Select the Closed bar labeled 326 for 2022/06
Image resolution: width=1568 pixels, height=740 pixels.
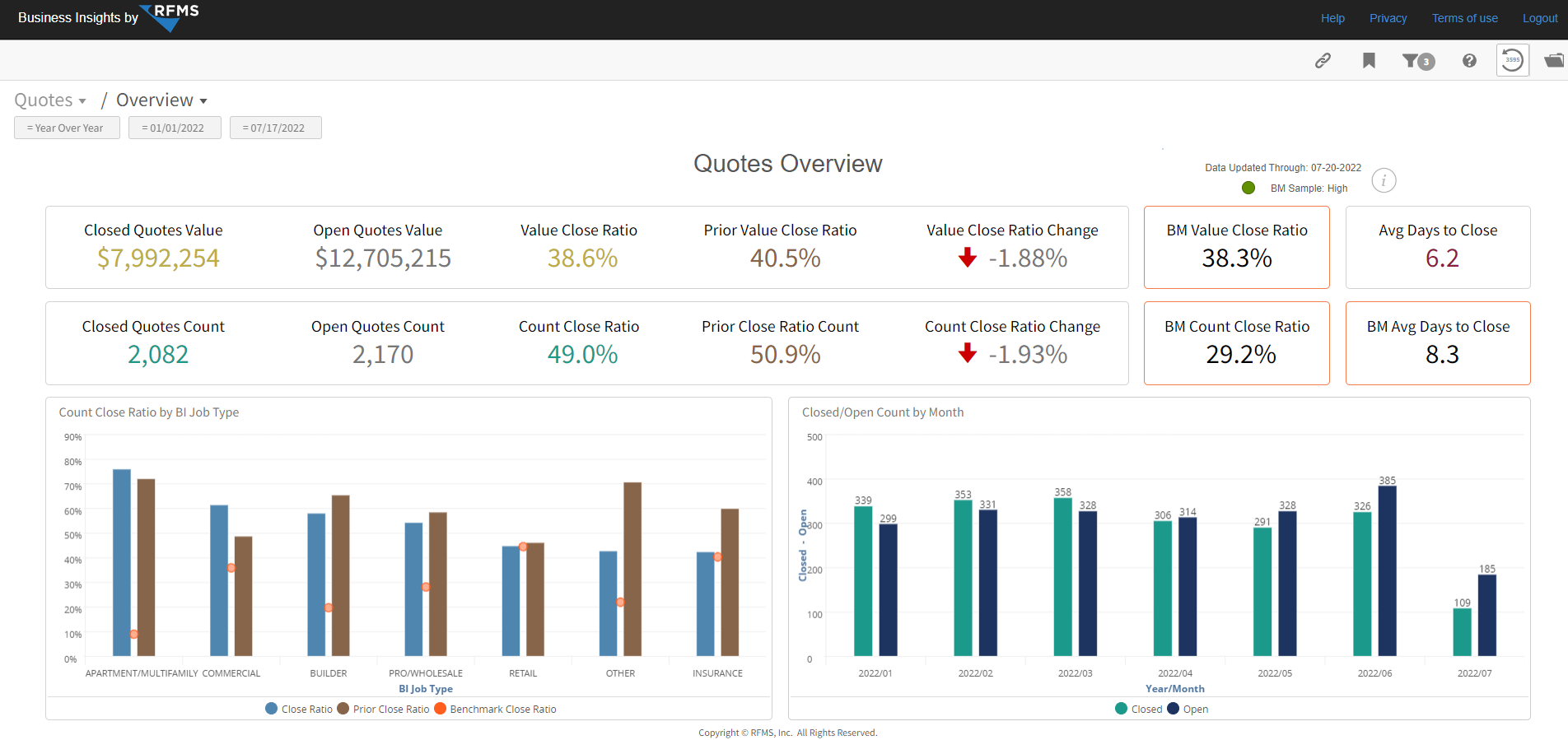click(1362, 584)
